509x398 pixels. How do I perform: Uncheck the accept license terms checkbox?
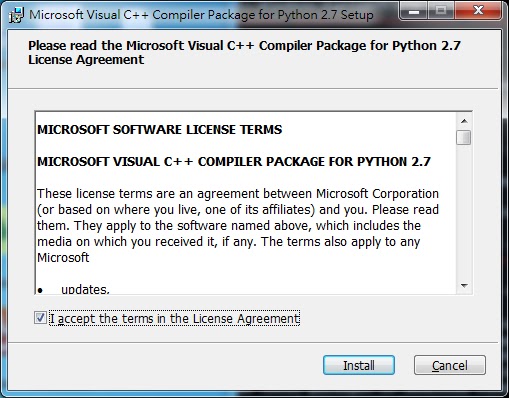point(40,318)
